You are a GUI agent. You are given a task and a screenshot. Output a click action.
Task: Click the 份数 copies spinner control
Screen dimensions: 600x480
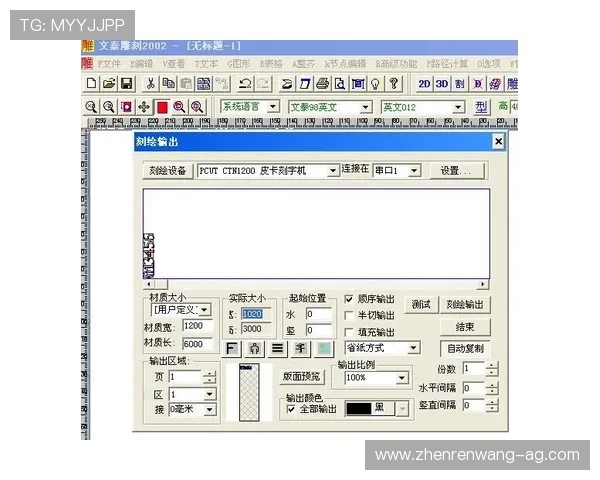tap(492, 369)
